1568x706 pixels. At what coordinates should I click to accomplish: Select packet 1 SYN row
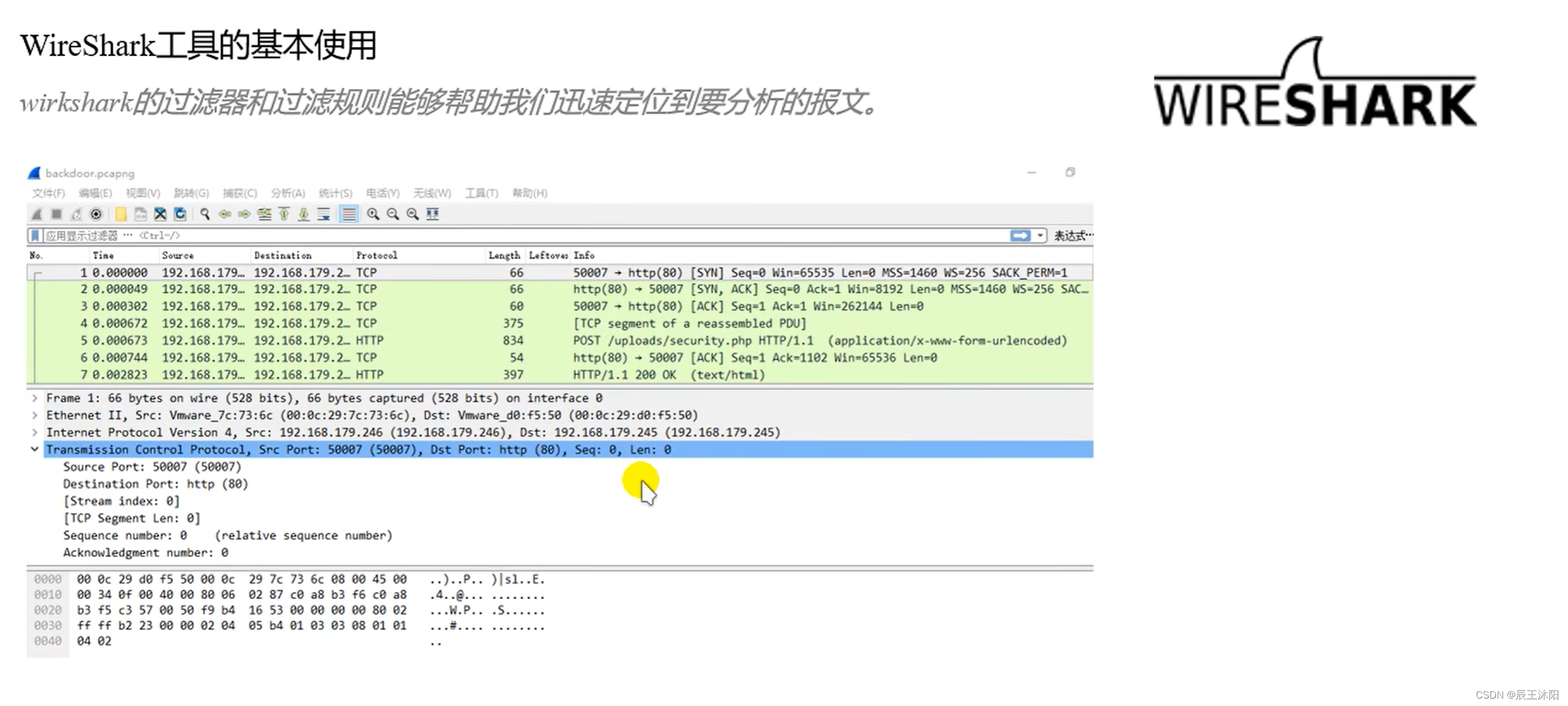pos(560,272)
